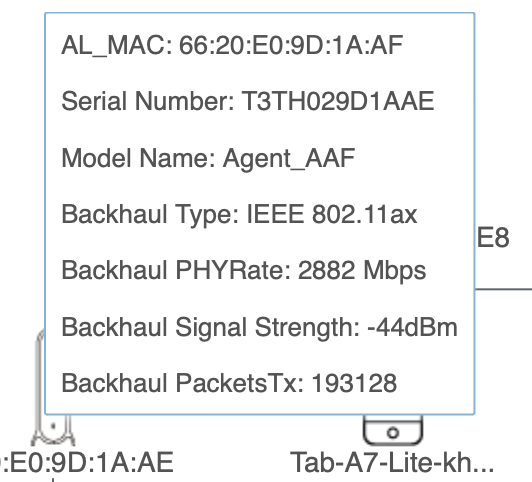Screen dimensions: 532x482
Task: Select the IEEE 802.11ax value
Action: pos(331,214)
